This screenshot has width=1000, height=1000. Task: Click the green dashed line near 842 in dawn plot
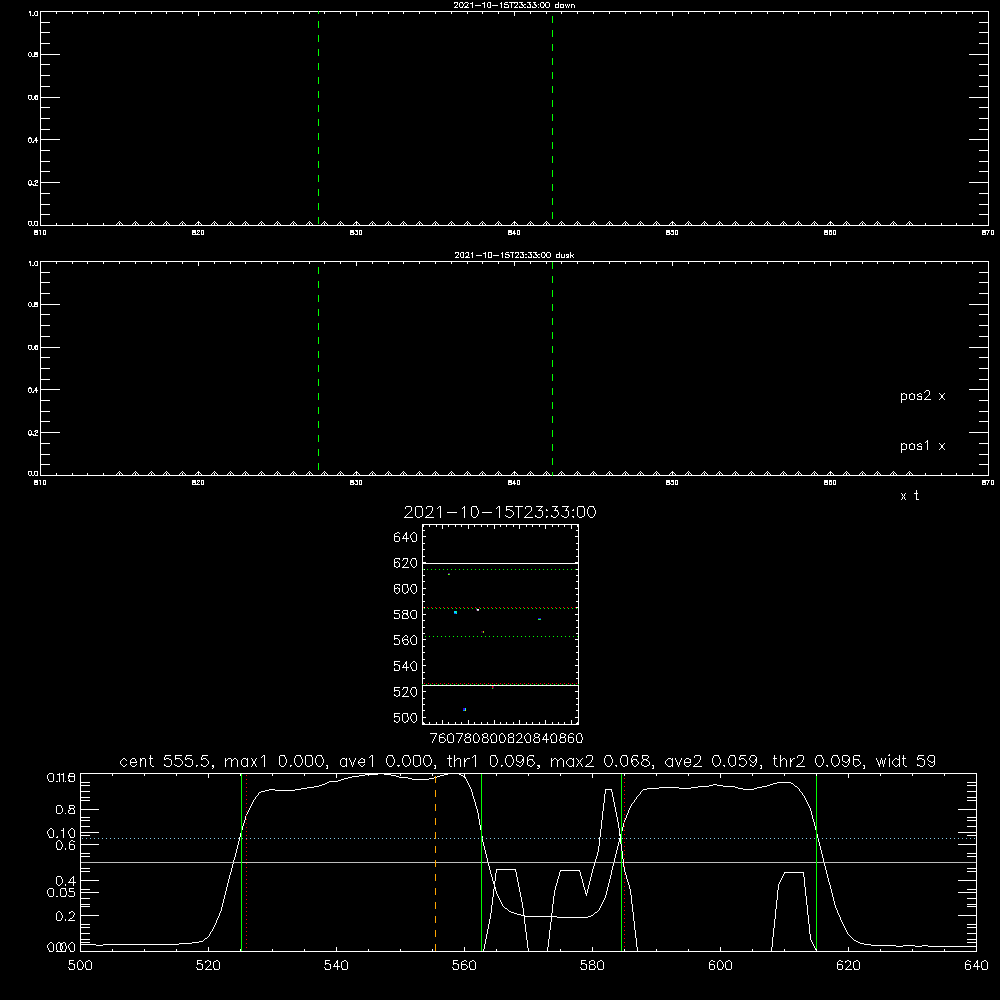pos(552,118)
